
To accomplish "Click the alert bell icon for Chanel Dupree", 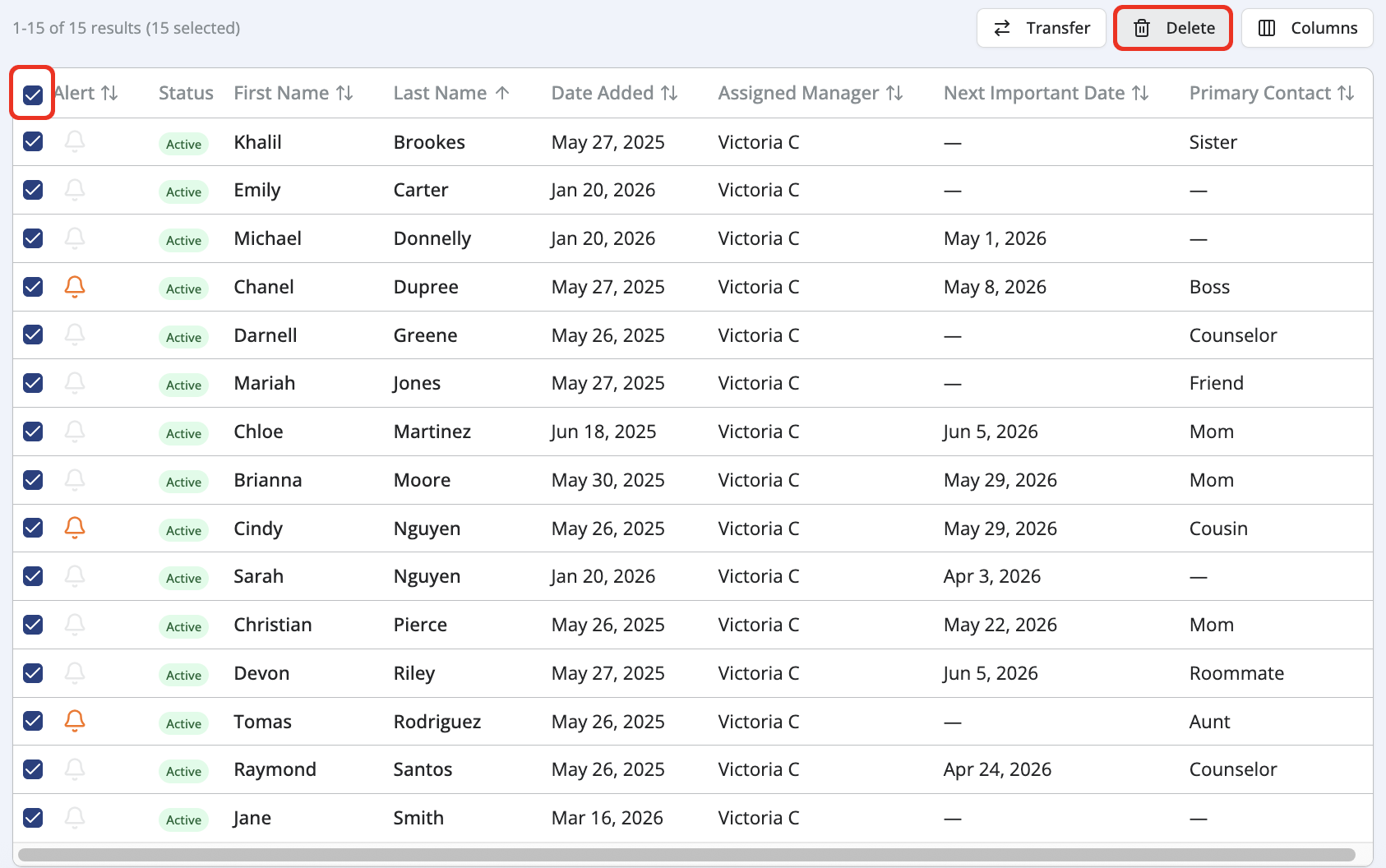I will point(74,287).
